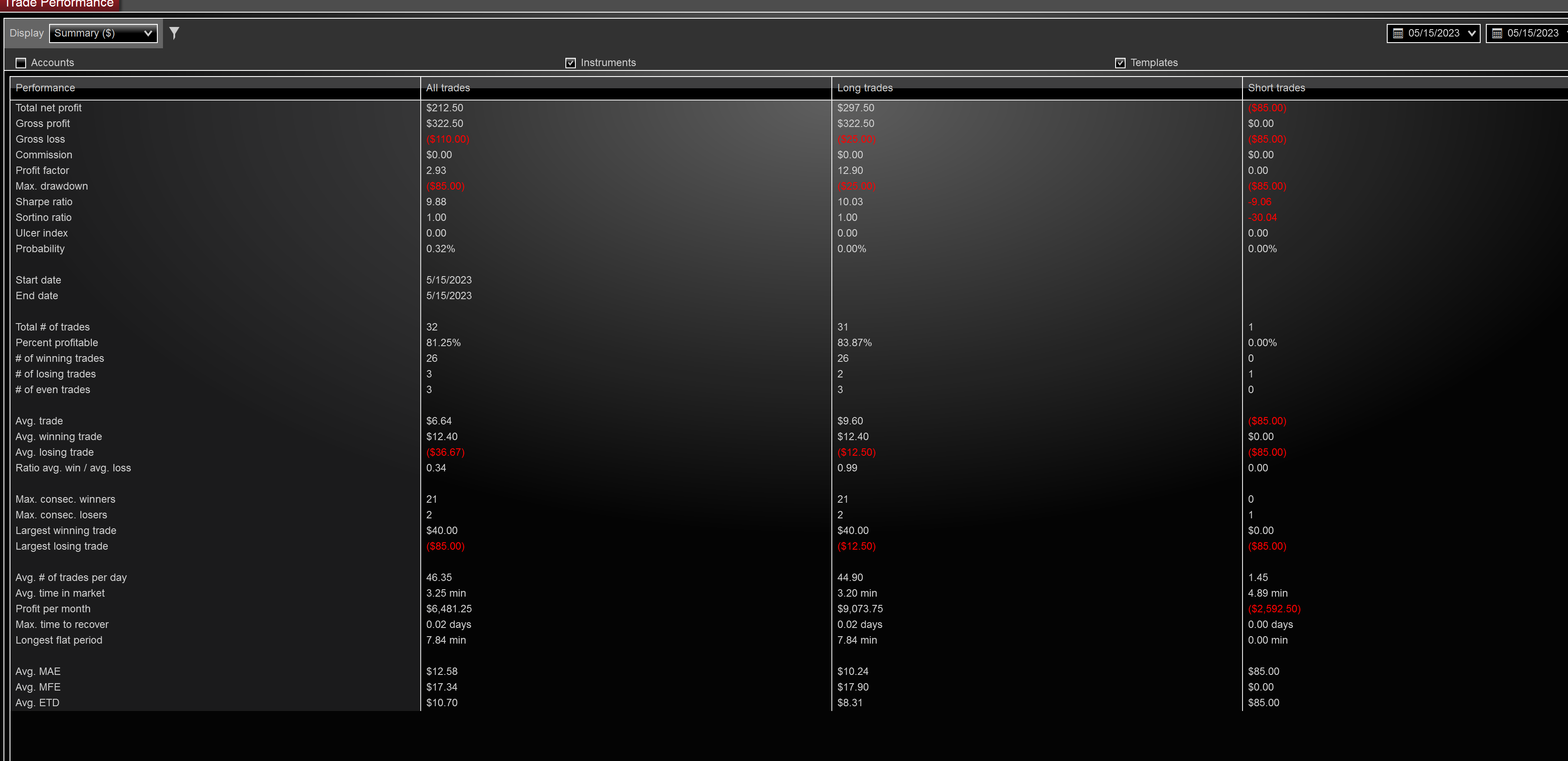The image size is (1568, 761).
Task: Click the $212.50 total net profit value
Action: (444, 108)
